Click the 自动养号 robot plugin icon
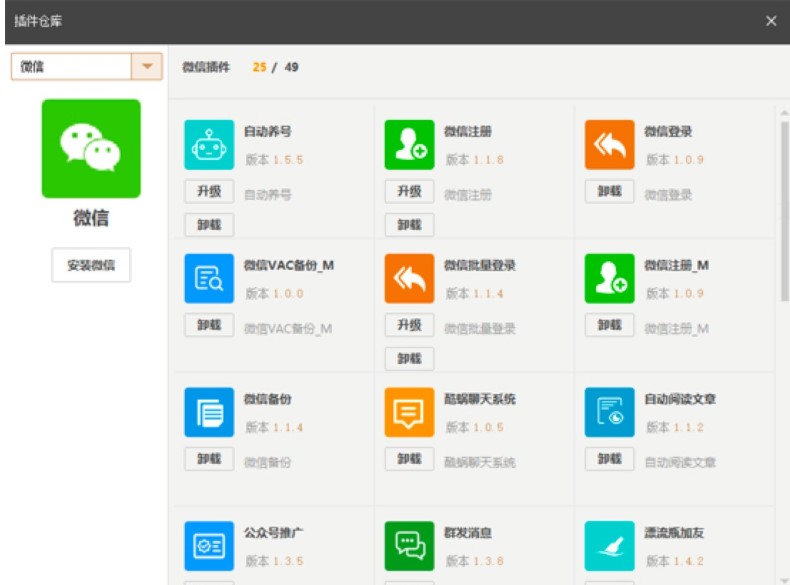 209,145
